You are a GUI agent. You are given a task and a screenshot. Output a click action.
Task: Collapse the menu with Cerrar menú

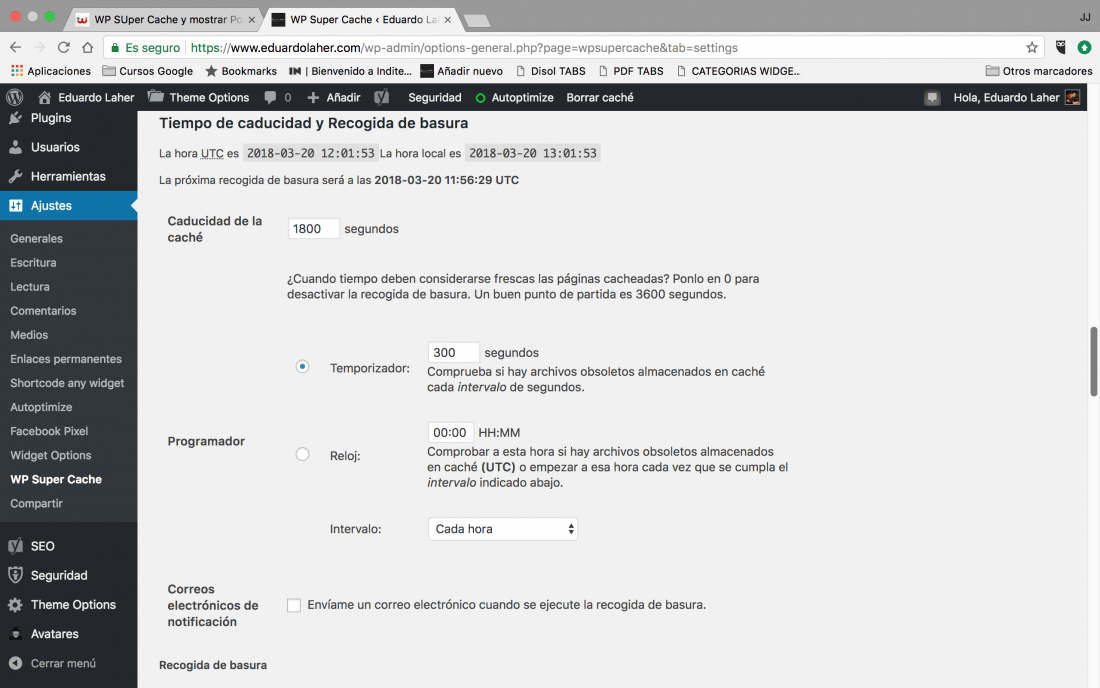(x=69, y=663)
